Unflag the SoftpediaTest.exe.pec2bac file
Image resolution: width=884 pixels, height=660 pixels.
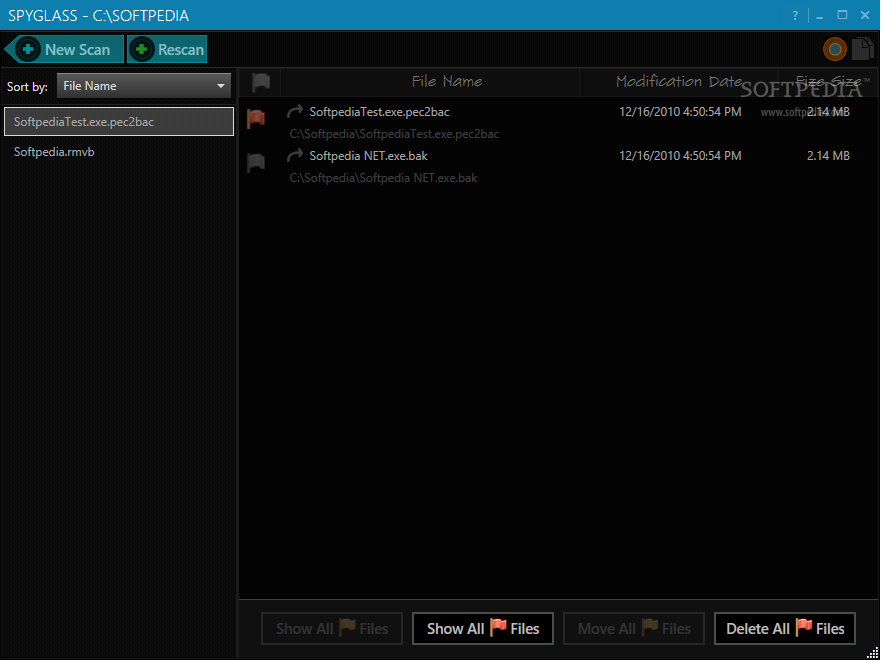[256, 118]
